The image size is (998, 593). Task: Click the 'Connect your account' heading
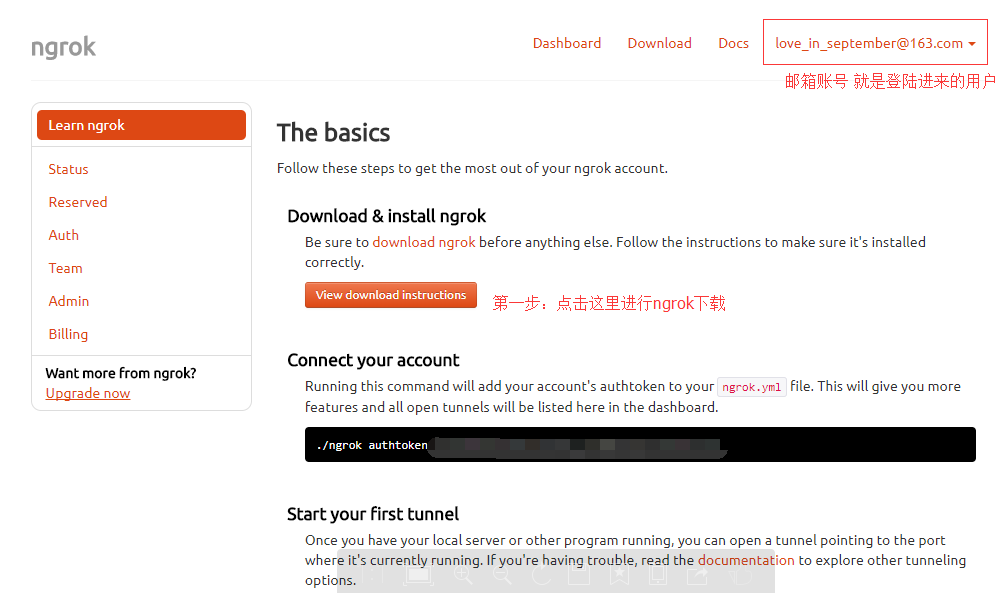coord(373,360)
